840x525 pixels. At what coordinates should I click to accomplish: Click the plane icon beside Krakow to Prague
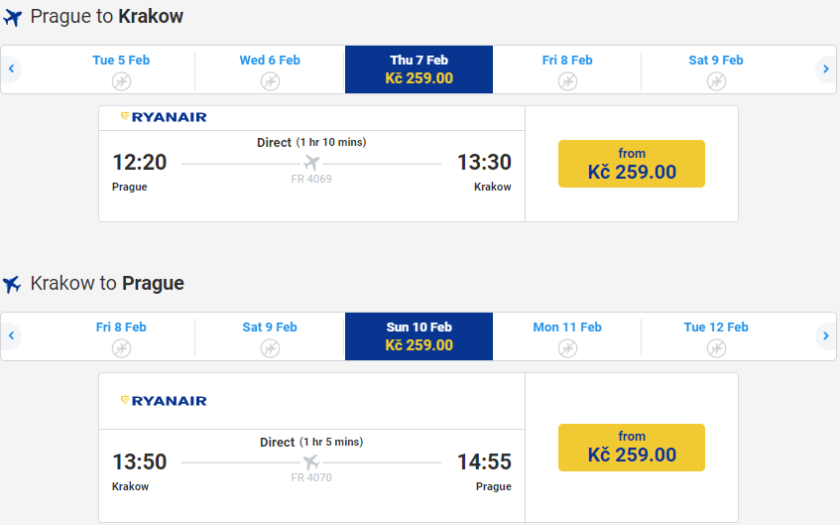[x=12, y=285]
